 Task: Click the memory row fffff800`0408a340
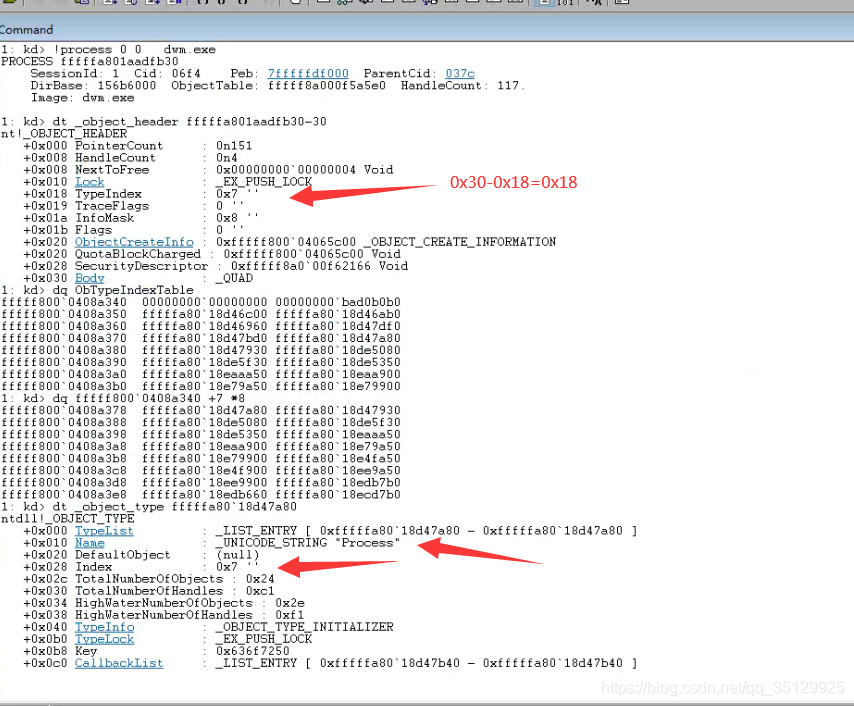pyautogui.click(x=201, y=302)
